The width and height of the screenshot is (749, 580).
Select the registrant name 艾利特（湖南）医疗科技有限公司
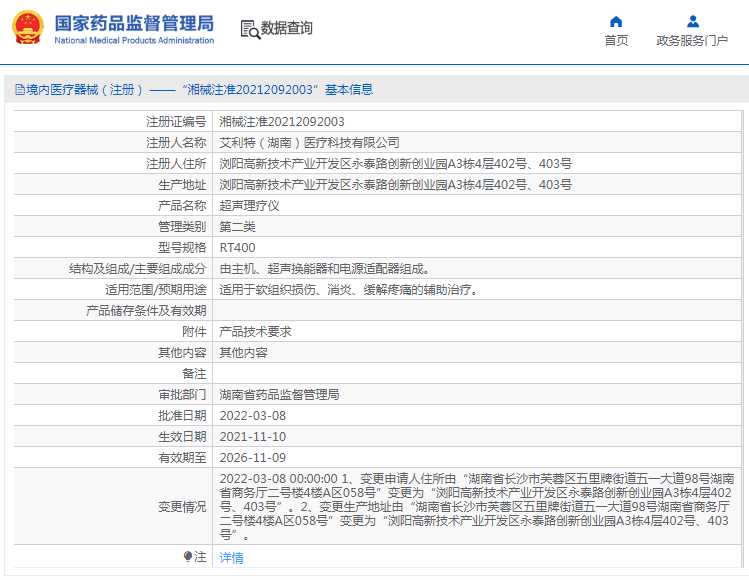tap(310, 143)
